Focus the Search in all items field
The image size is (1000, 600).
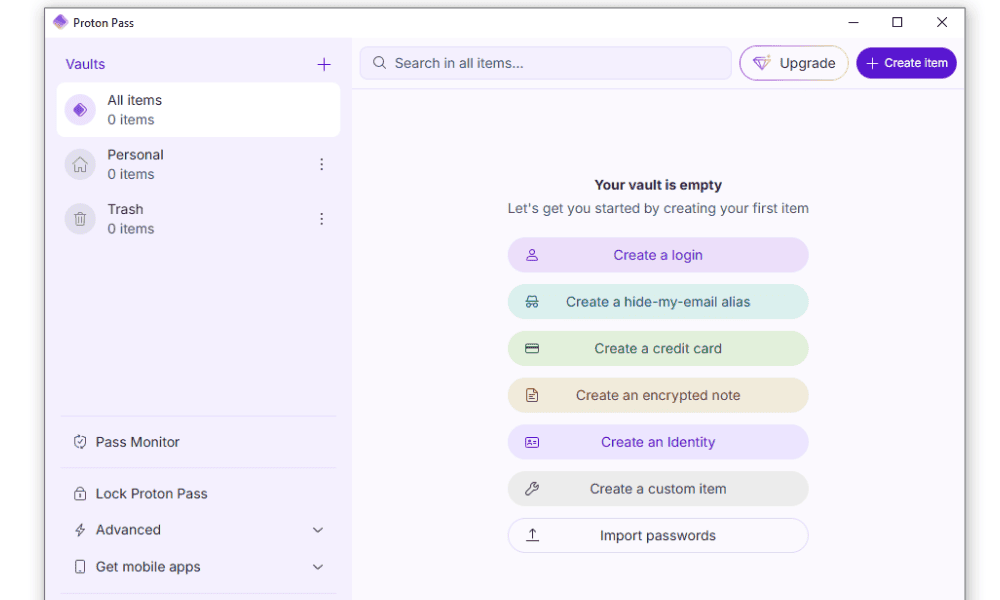(555, 63)
